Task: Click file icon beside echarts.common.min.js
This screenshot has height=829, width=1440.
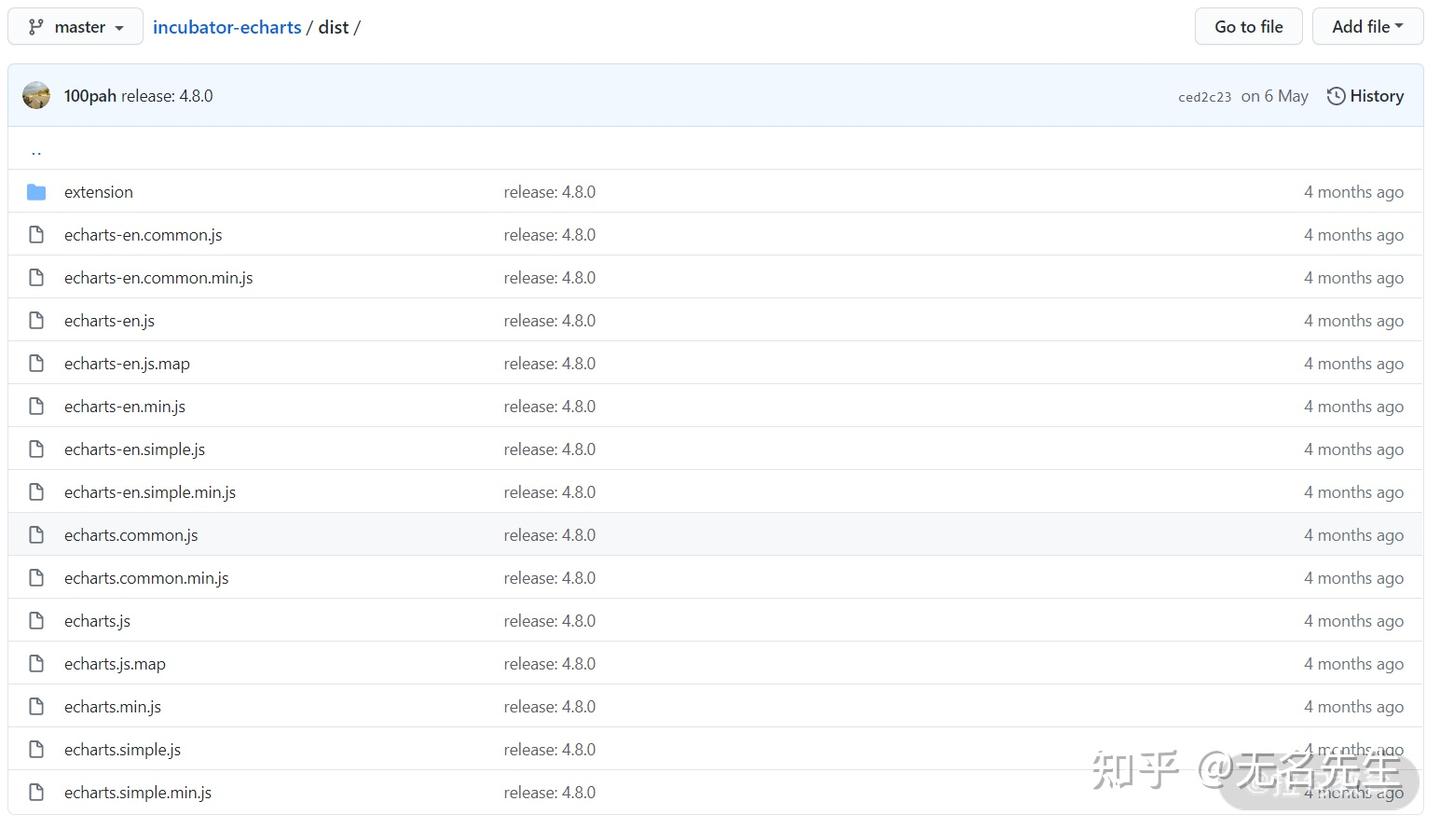Action: click(x=36, y=579)
